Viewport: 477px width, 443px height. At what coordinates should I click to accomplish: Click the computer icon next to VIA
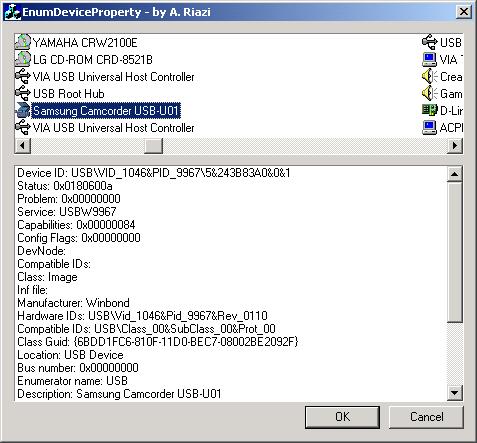click(429, 59)
